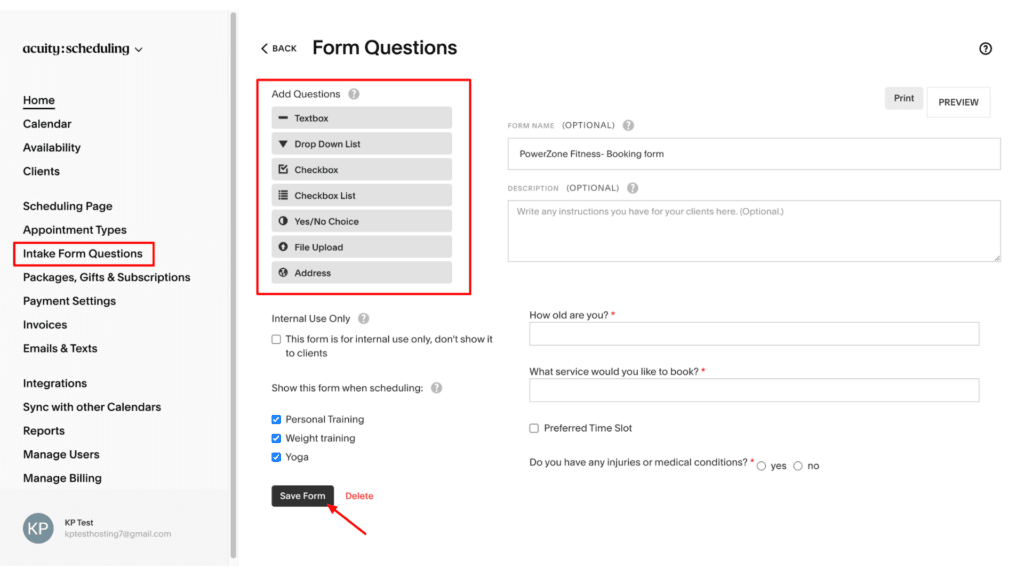1024x576 pixels.
Task: Click Back to leave Form Questions
Action: coord(278,47)
